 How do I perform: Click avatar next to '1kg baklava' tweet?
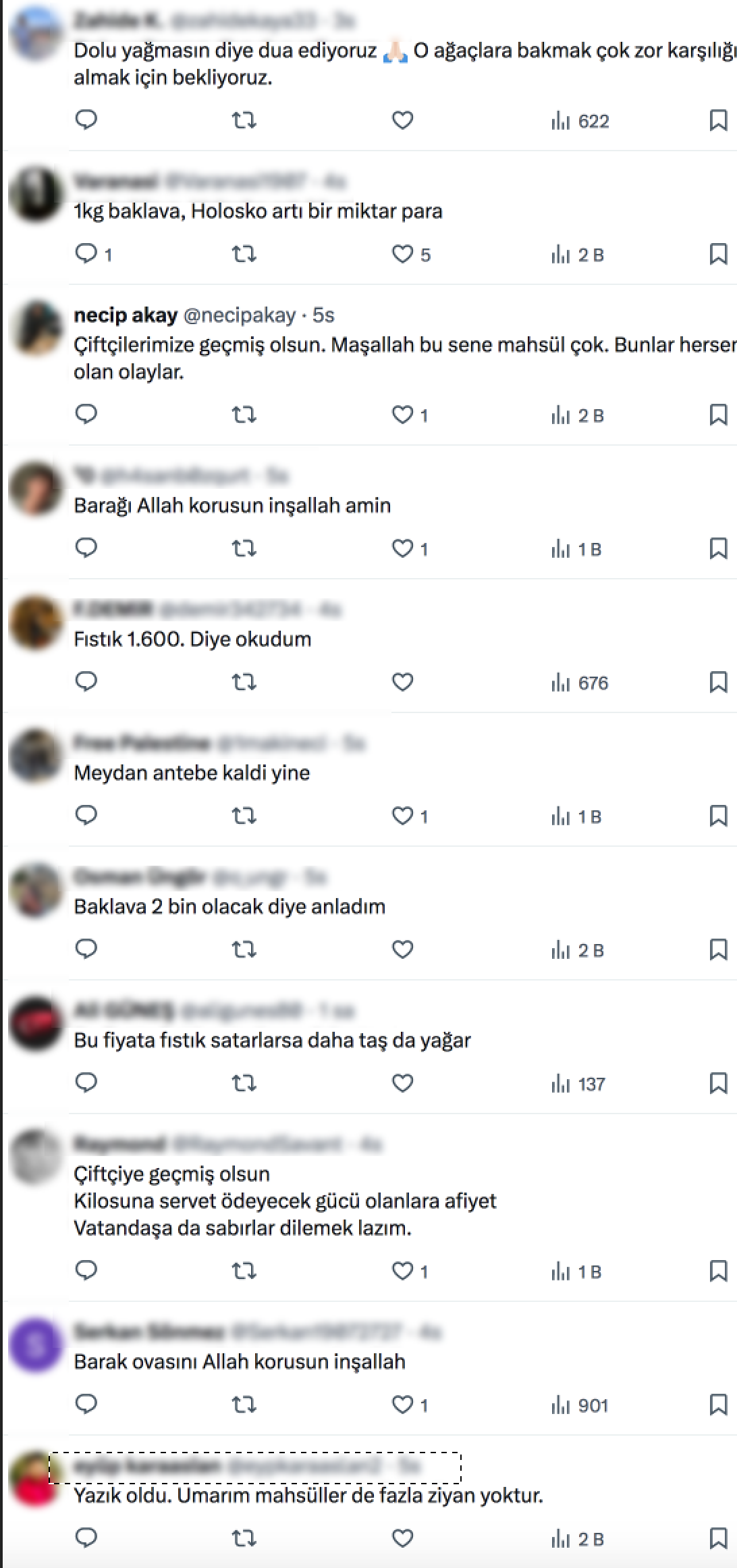pos(35,193)
